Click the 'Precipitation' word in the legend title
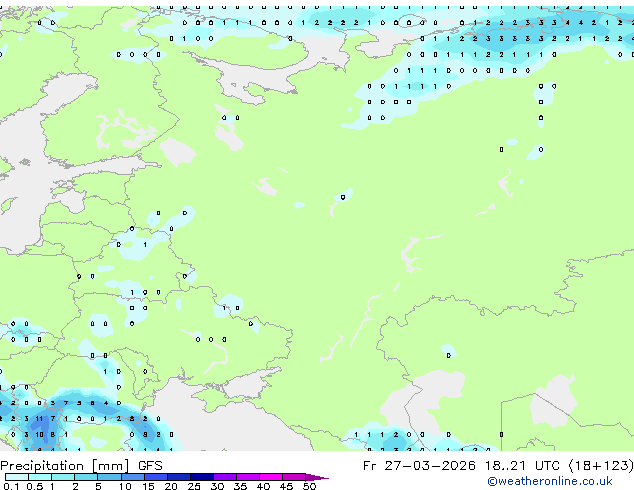 coord(42,466)
